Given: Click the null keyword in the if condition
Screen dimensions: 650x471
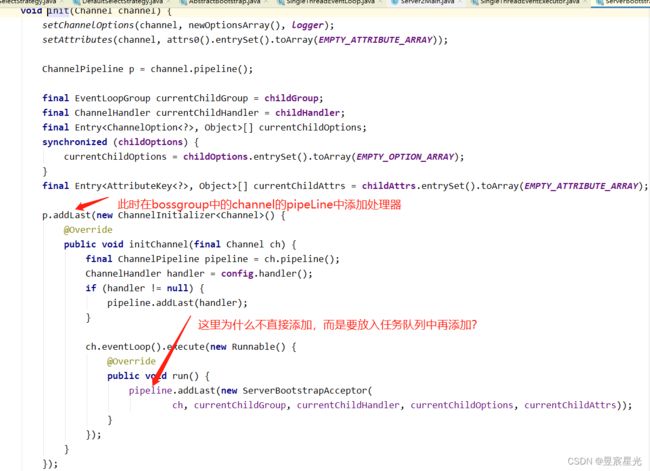Looking at the screenshot, I should 177,288.
